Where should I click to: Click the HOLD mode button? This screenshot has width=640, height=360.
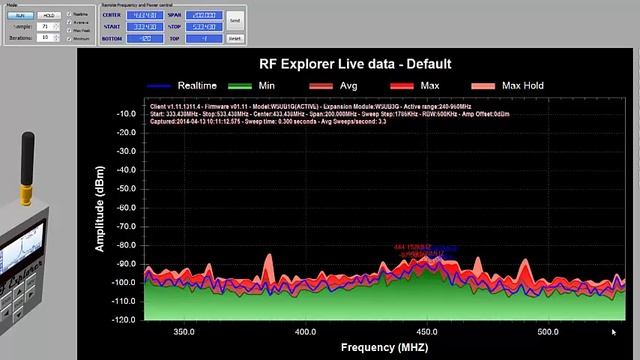pyautogui.click(x=49, y=16)
